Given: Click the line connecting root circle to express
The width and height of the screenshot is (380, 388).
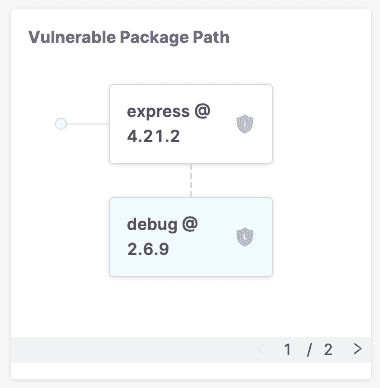Looking at the screenshot, I should 88,124.
